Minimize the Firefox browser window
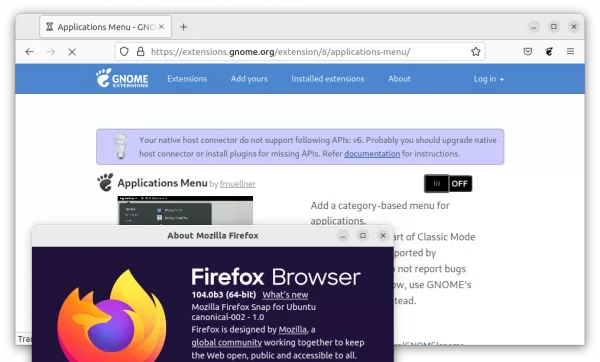This screenshot has height=362, width=600. coord(533,26)
